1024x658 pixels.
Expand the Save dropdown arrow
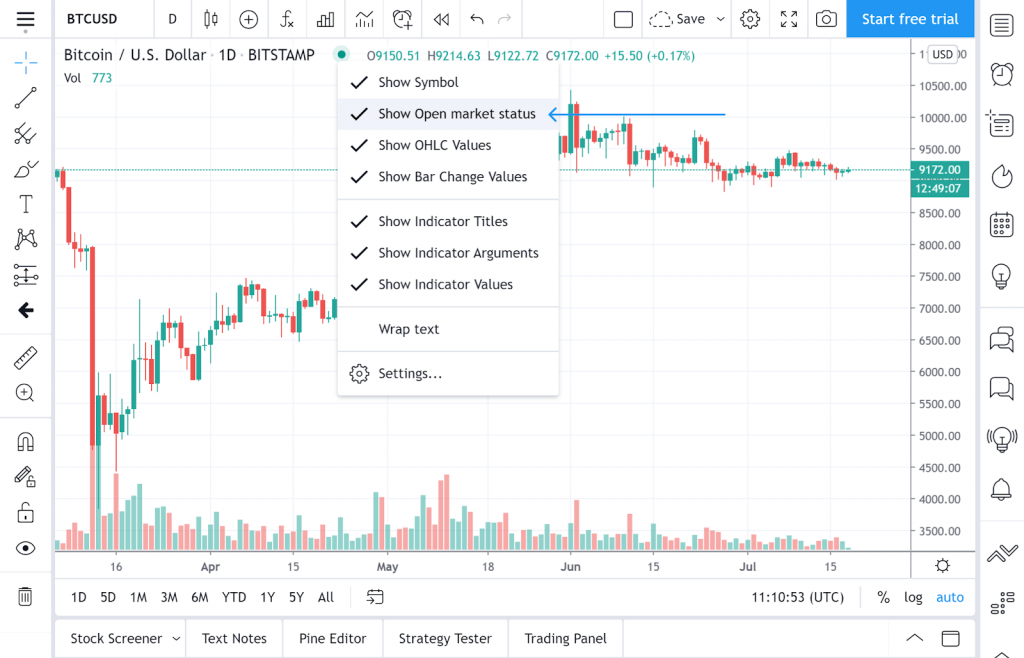tap(720, 19)
